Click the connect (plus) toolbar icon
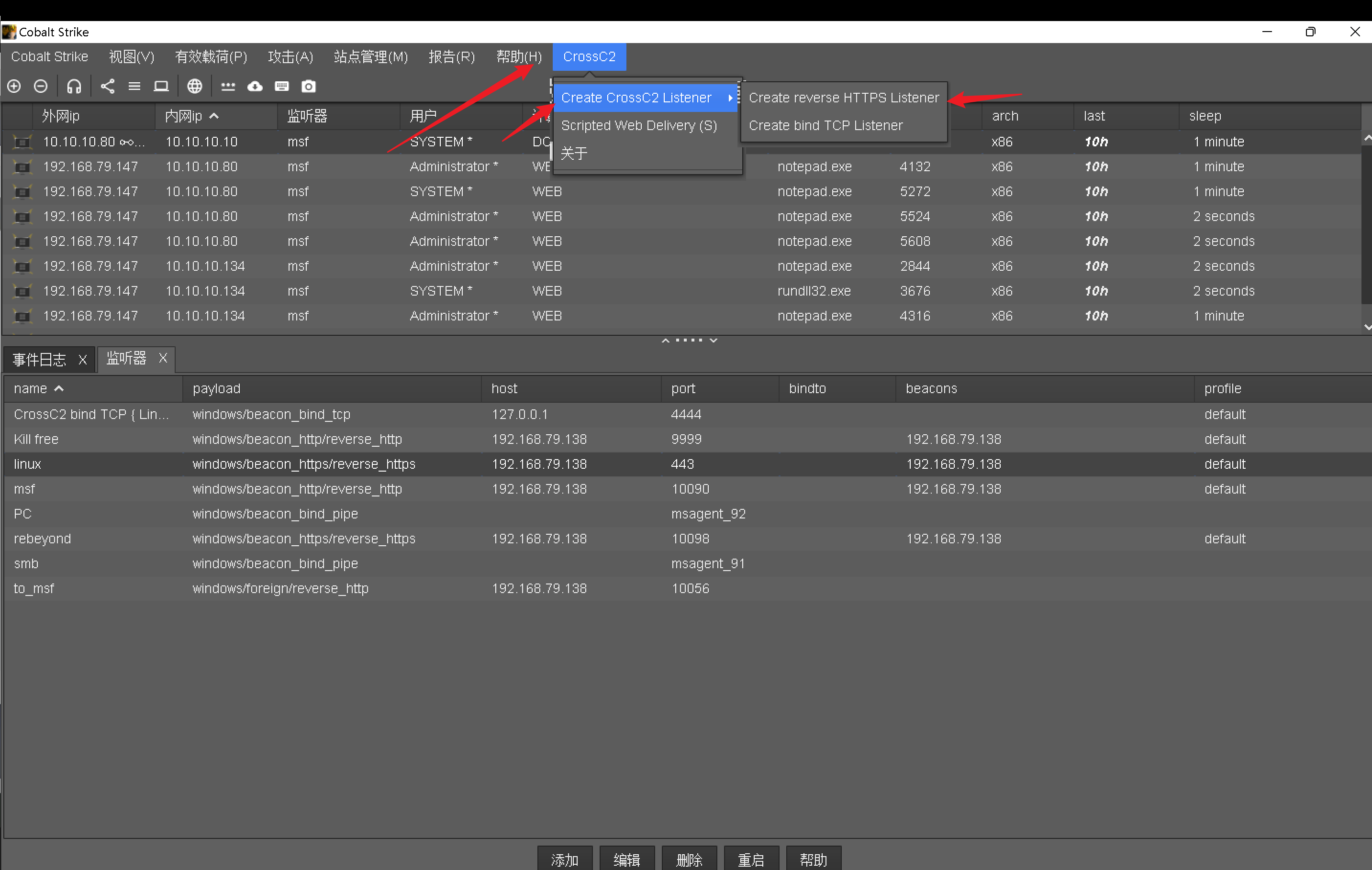Screen dimensions: 1372x870 click(x=14, y=86)
